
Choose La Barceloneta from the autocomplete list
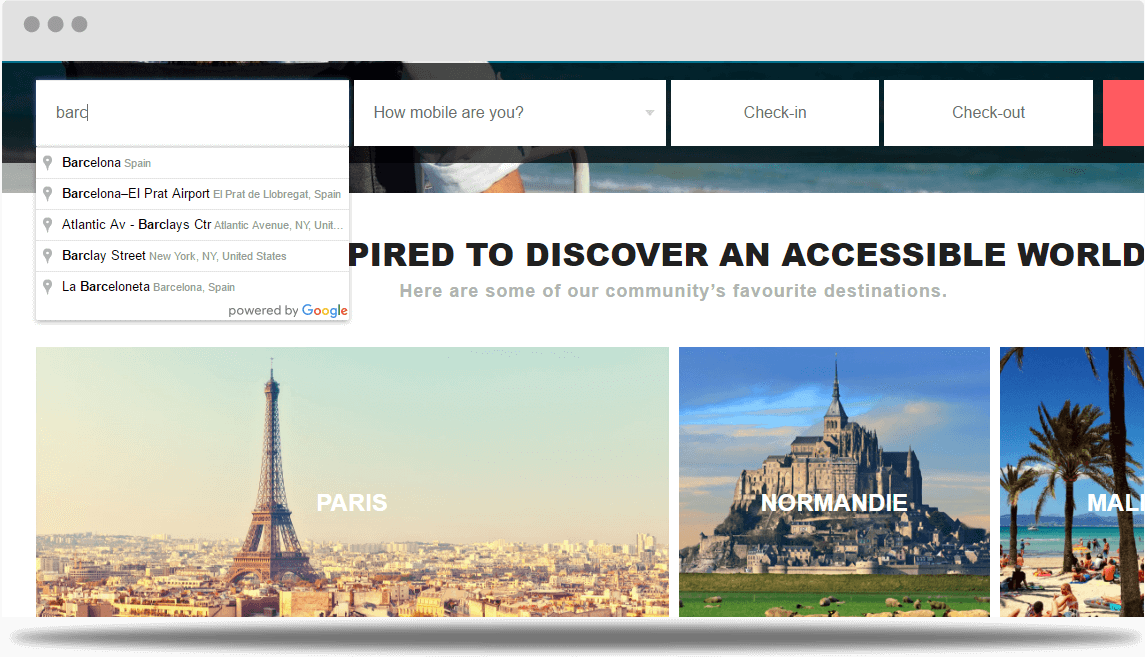click(x=193, y=287)
